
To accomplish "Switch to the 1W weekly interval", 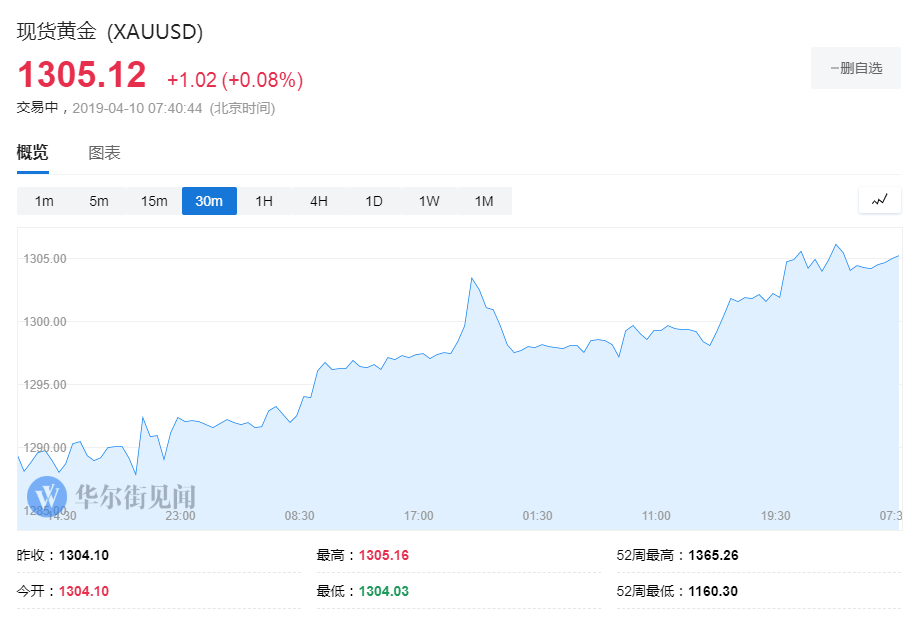I will point(429,201).
